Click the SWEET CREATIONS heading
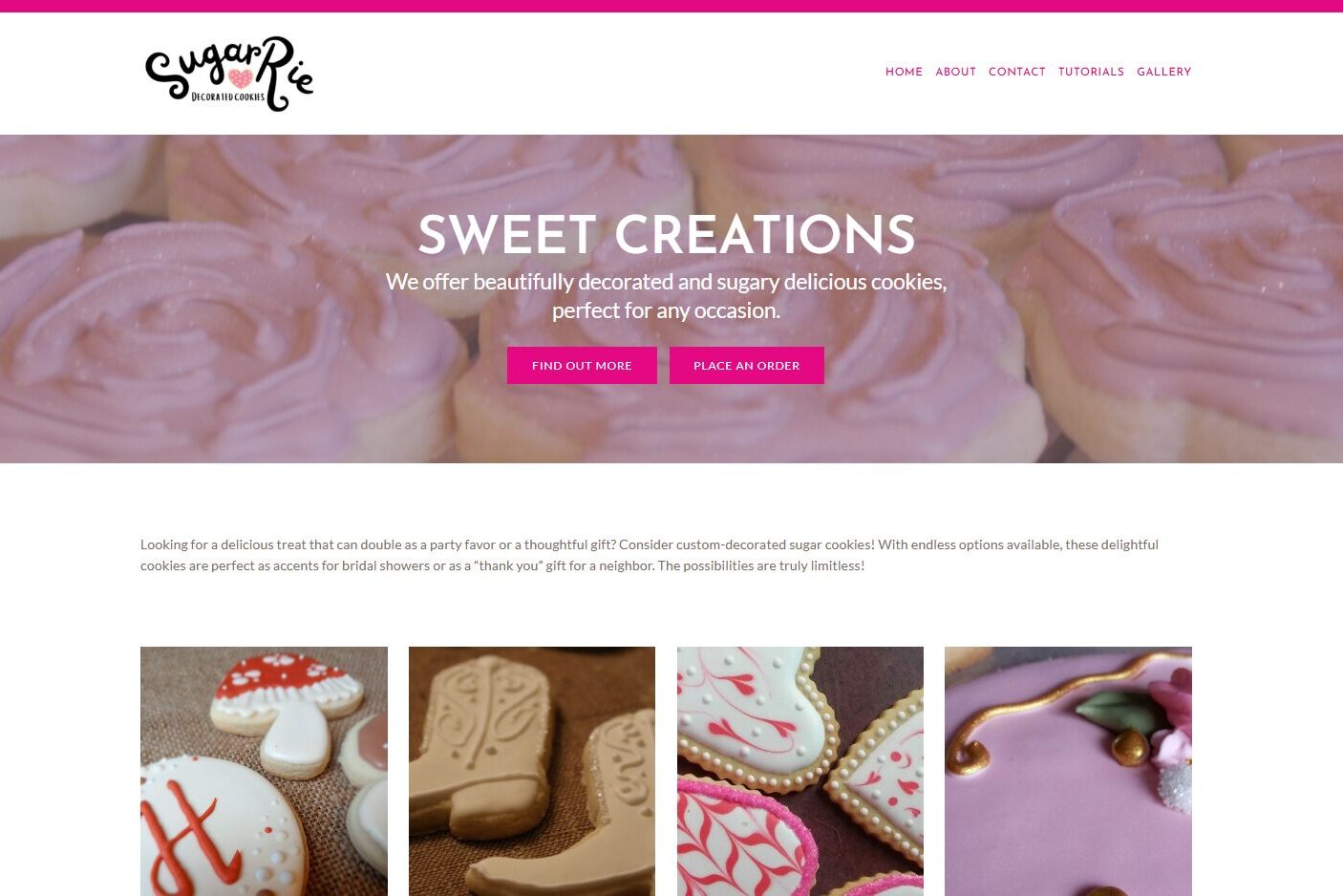The width and height of the screenshot is (1343, 896). tap(667, 234)
